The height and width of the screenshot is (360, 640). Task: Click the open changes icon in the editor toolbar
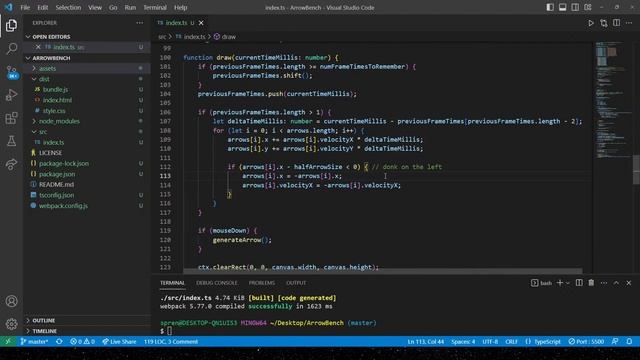[x=604, y=23]
